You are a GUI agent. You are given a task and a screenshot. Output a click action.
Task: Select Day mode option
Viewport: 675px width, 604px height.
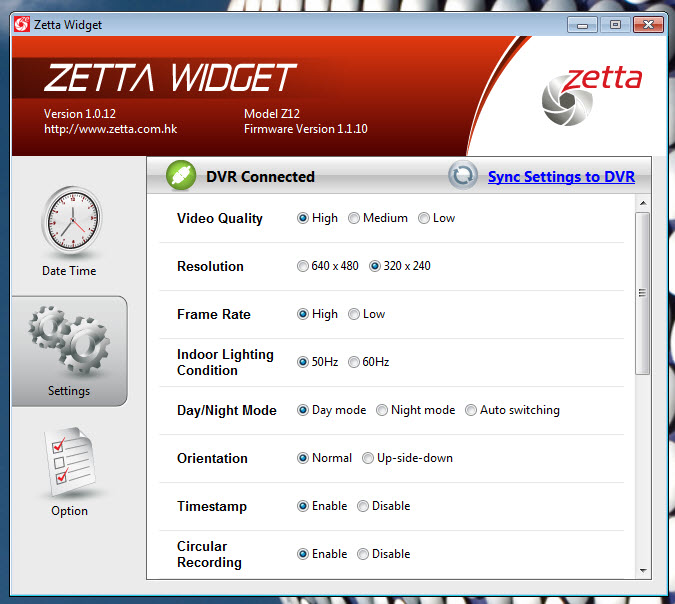(x=303, y=410)
